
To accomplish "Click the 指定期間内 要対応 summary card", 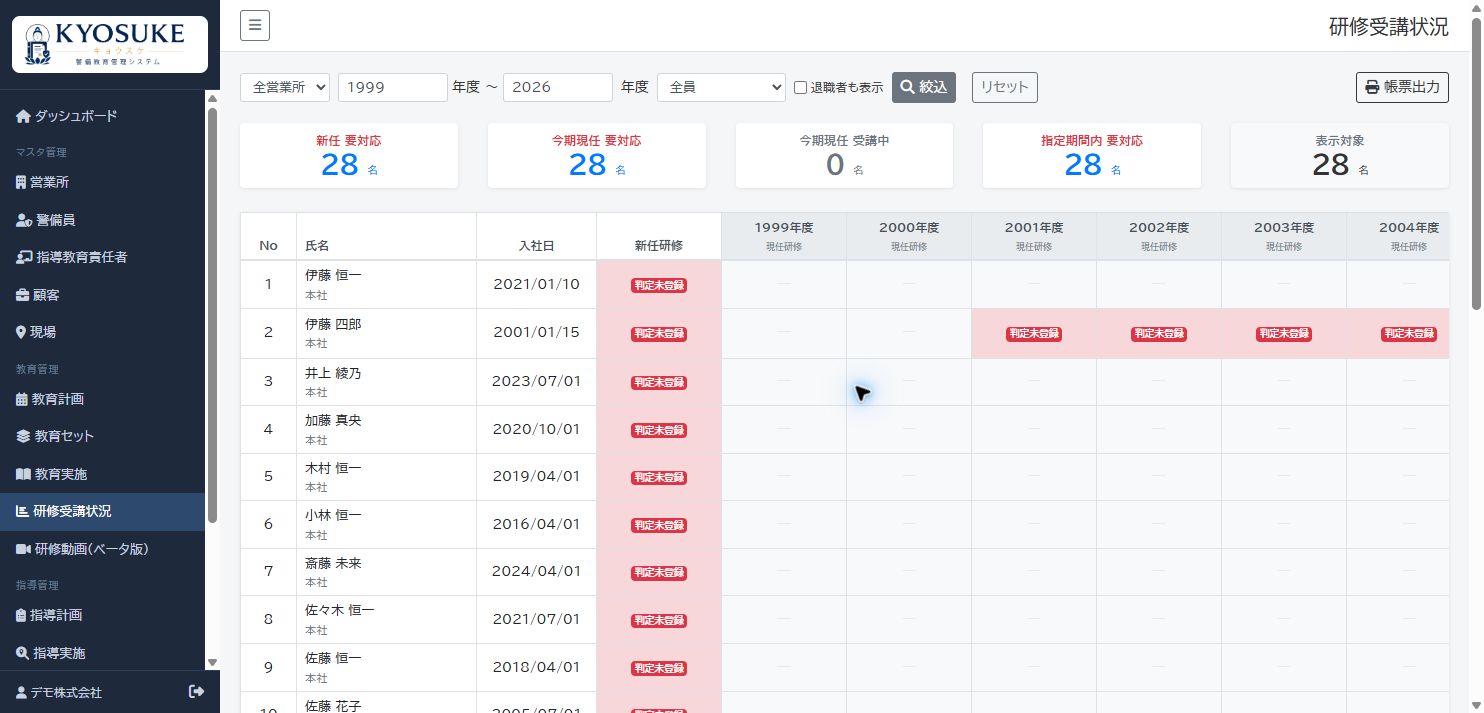I will click(1092, 155).
